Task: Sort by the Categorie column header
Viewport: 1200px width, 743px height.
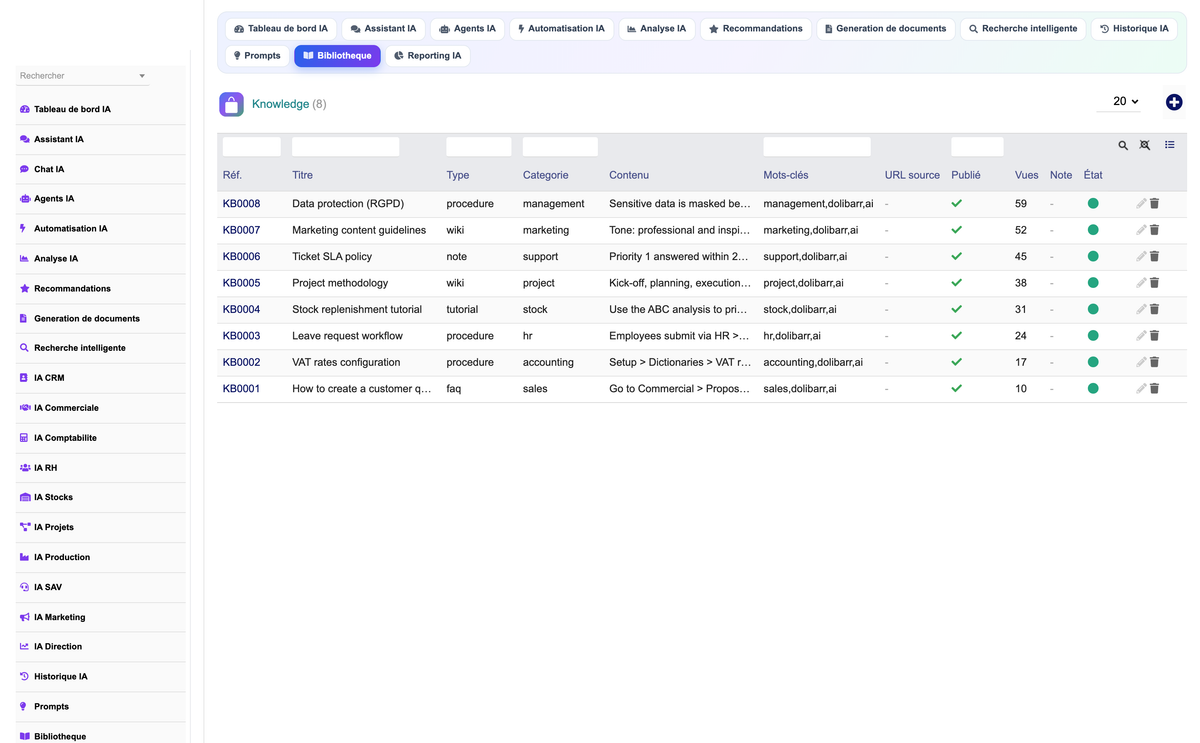Action: pos(545,175)
